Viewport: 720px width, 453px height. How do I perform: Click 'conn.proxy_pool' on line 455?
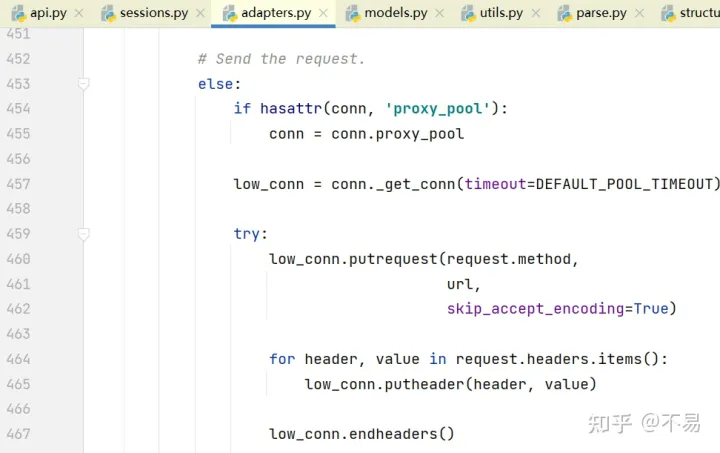pyautogui.click(x=398, y=134)
